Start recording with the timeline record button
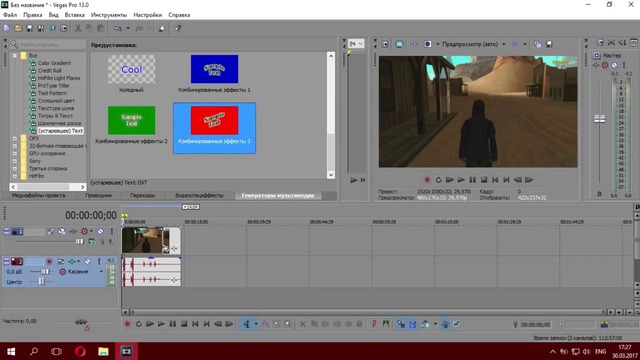Screen dimensions: 640x360 127,324
